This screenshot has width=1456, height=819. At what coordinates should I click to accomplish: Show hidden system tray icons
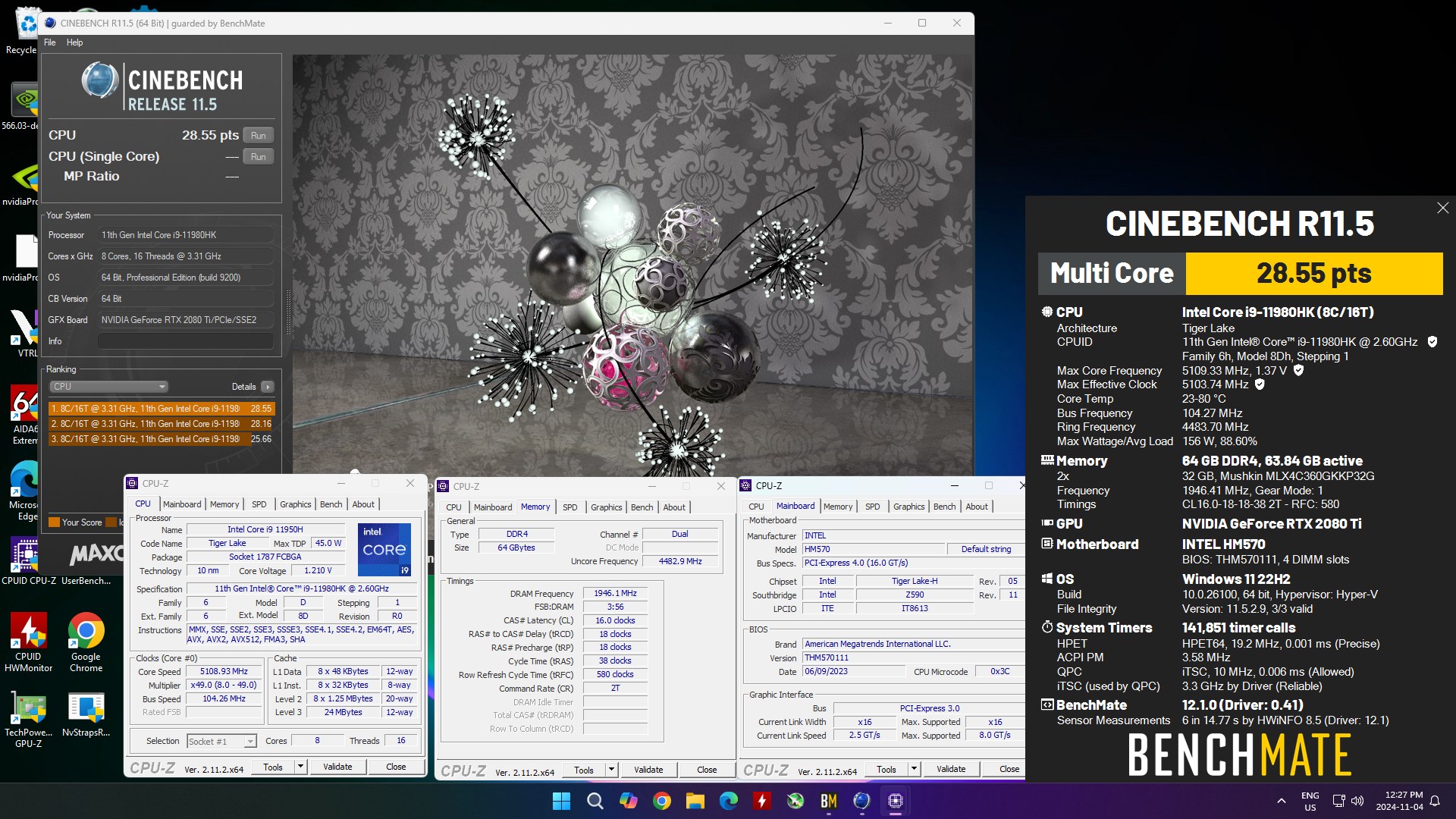tap(1281, 801)
